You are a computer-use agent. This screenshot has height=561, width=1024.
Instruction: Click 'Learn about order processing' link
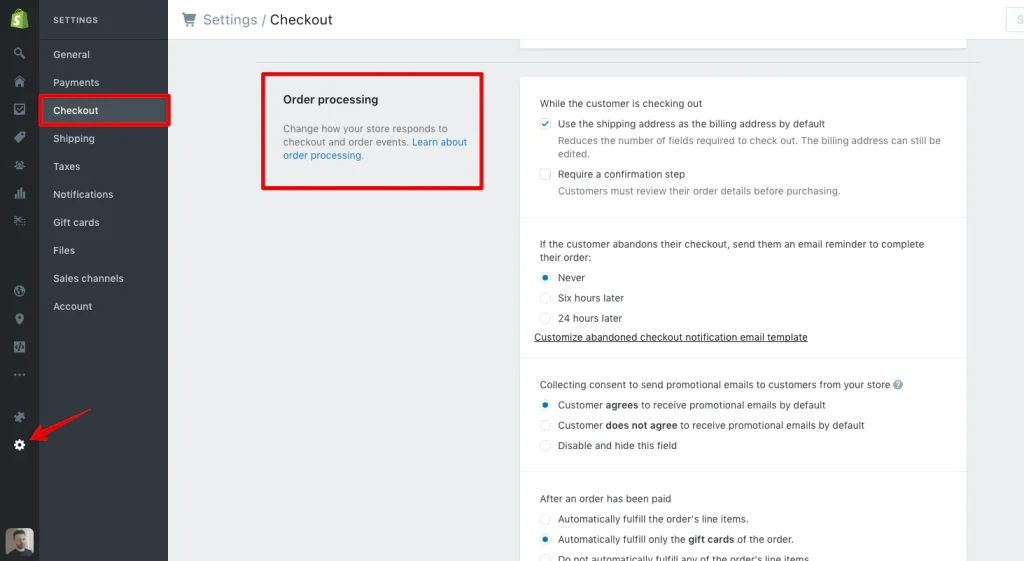click(439, 143)
